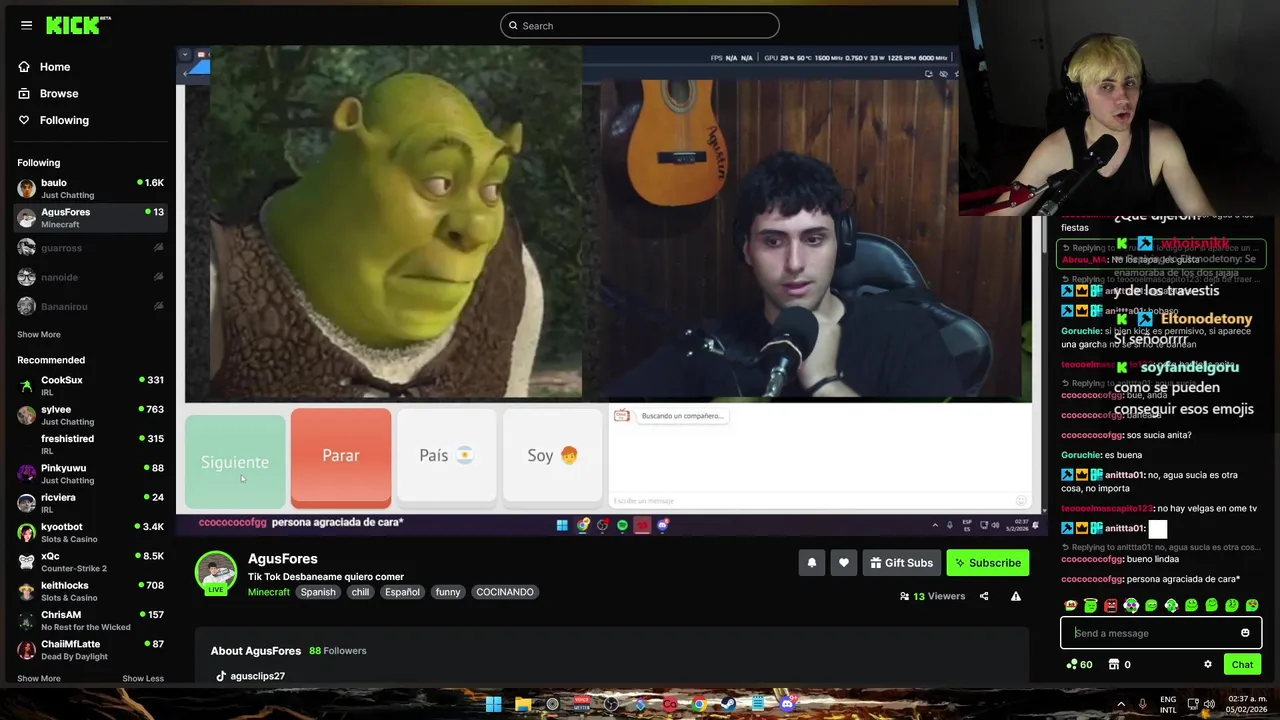Screen dimensions: 1280x720
Task: Open recommended channel xQc
Action: 90,562
